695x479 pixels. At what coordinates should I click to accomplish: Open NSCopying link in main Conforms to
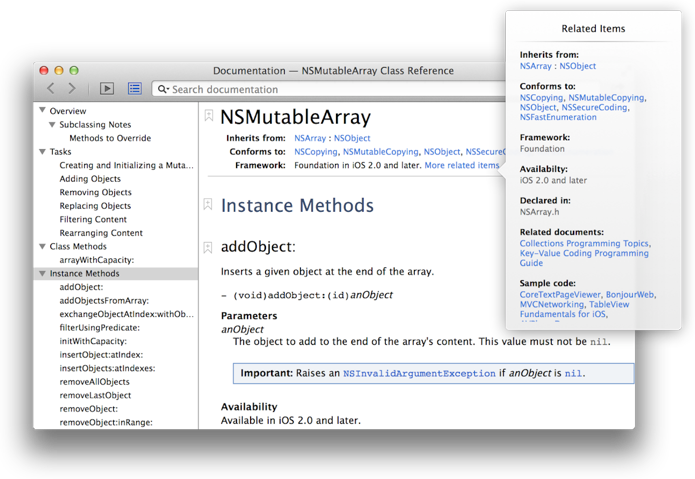[x=316, y=152]
